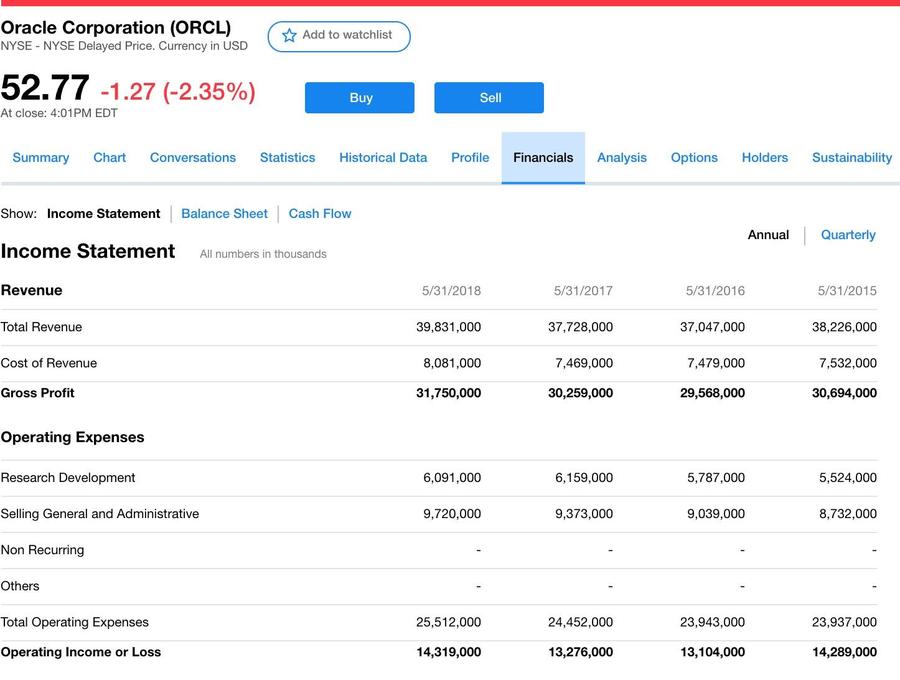Select the Financials tab

click(x=543, y=158)
